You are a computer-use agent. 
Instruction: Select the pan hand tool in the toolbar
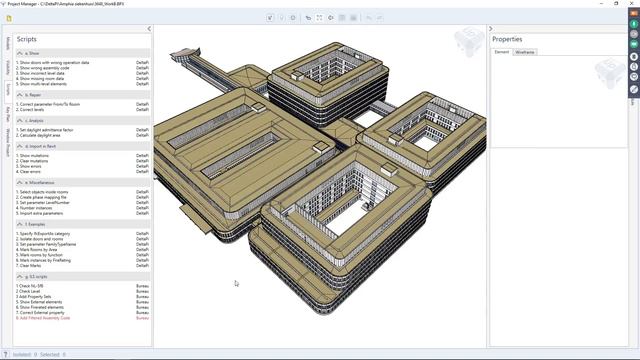tap(308, 18)
